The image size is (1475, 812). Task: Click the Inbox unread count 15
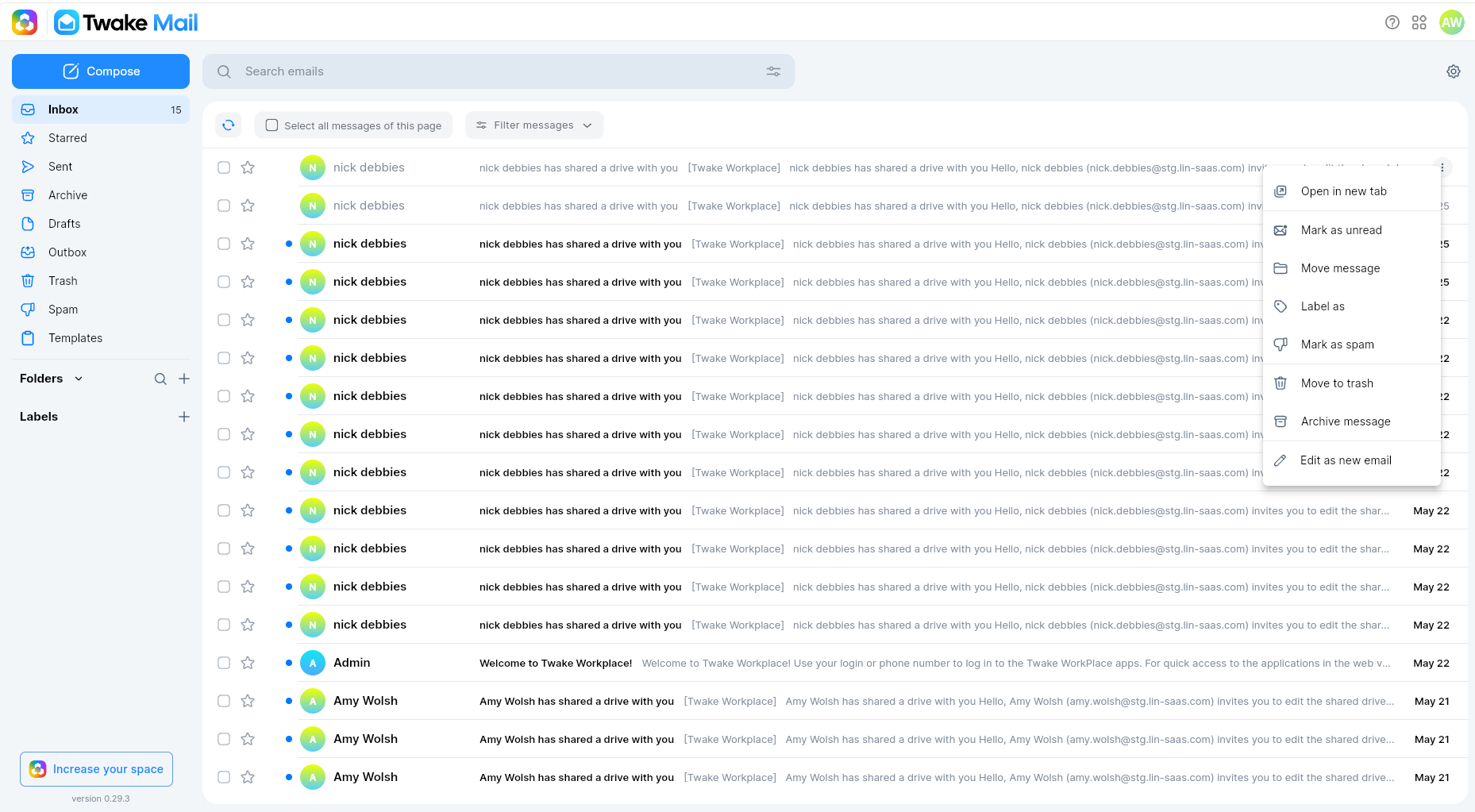pos(176,110)
